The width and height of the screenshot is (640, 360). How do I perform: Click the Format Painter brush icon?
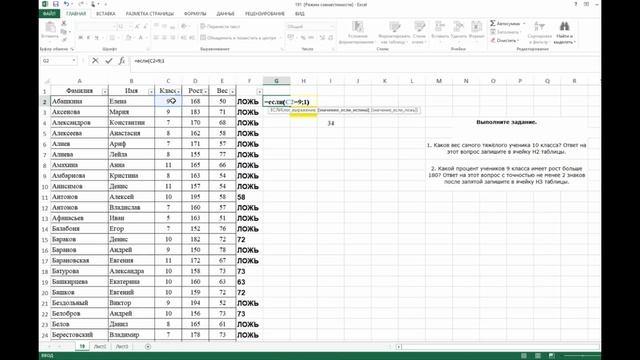point(64,39)
